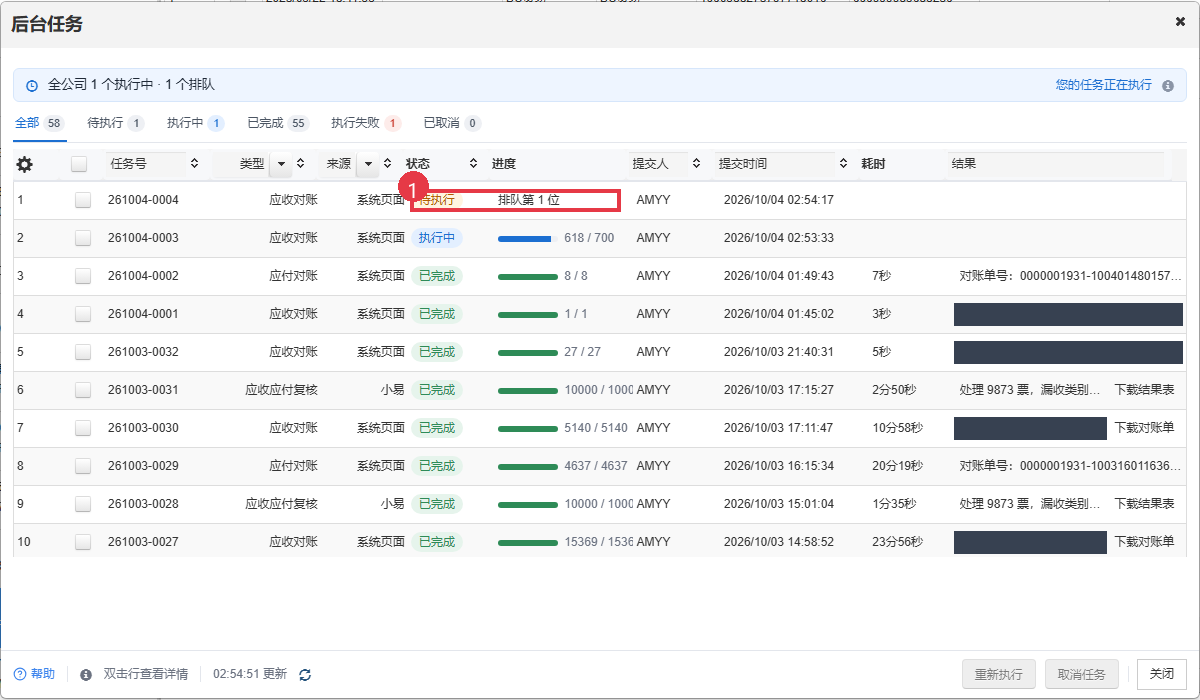Click 下载对账单 for task 261003-0027
1200x700 pixels.
point(1145,542)
